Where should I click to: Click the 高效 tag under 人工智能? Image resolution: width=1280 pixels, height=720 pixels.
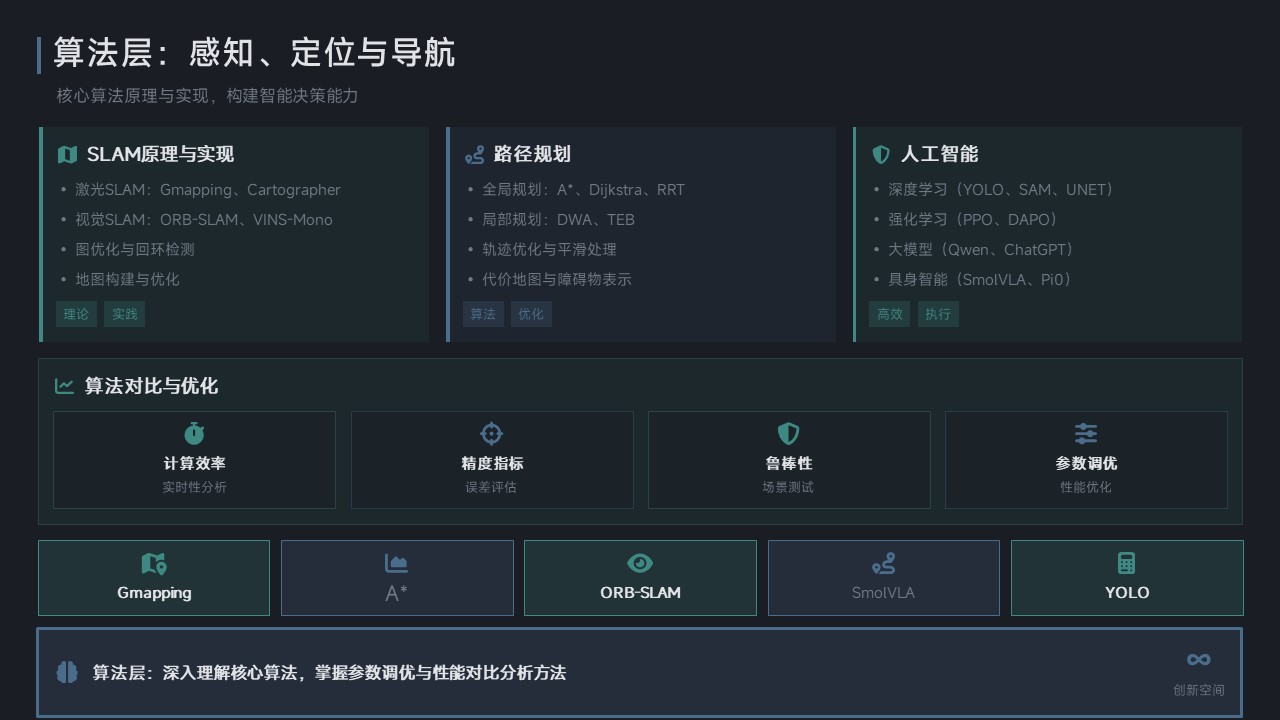pyautogui.click(x=889, y=314)
